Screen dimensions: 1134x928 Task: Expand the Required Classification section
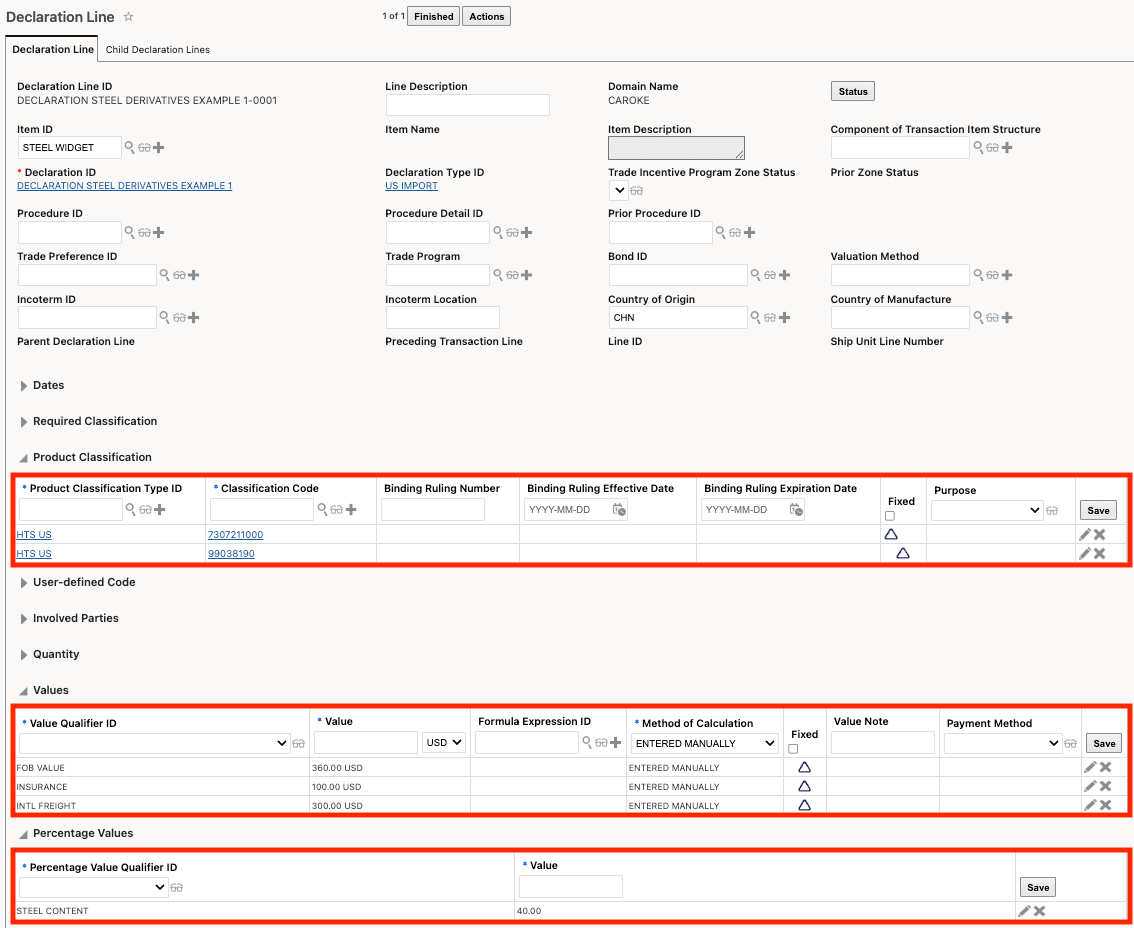[x=24, y=422]
